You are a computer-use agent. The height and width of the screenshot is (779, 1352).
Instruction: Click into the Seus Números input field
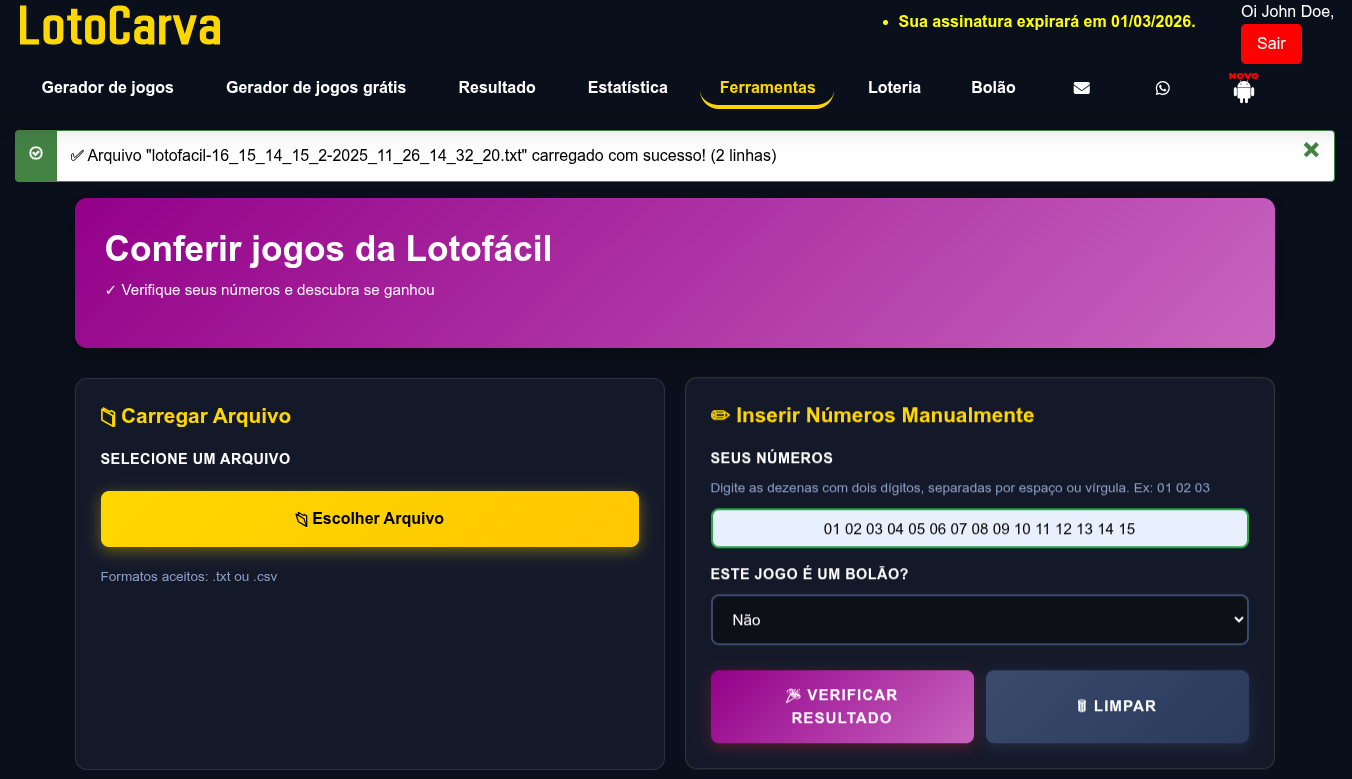point(979,529)
